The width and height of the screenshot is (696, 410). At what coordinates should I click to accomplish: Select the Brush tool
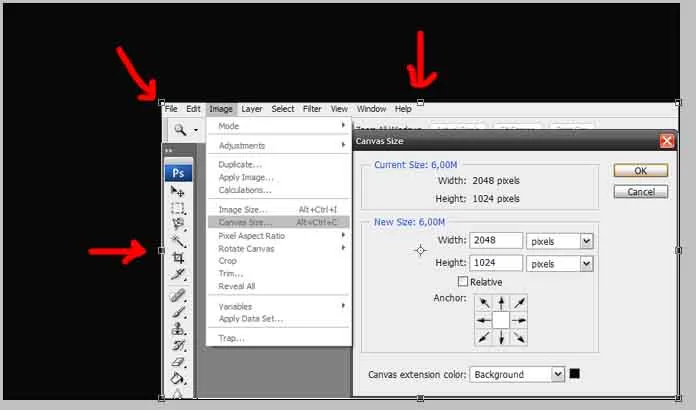(x=178, y=312)
